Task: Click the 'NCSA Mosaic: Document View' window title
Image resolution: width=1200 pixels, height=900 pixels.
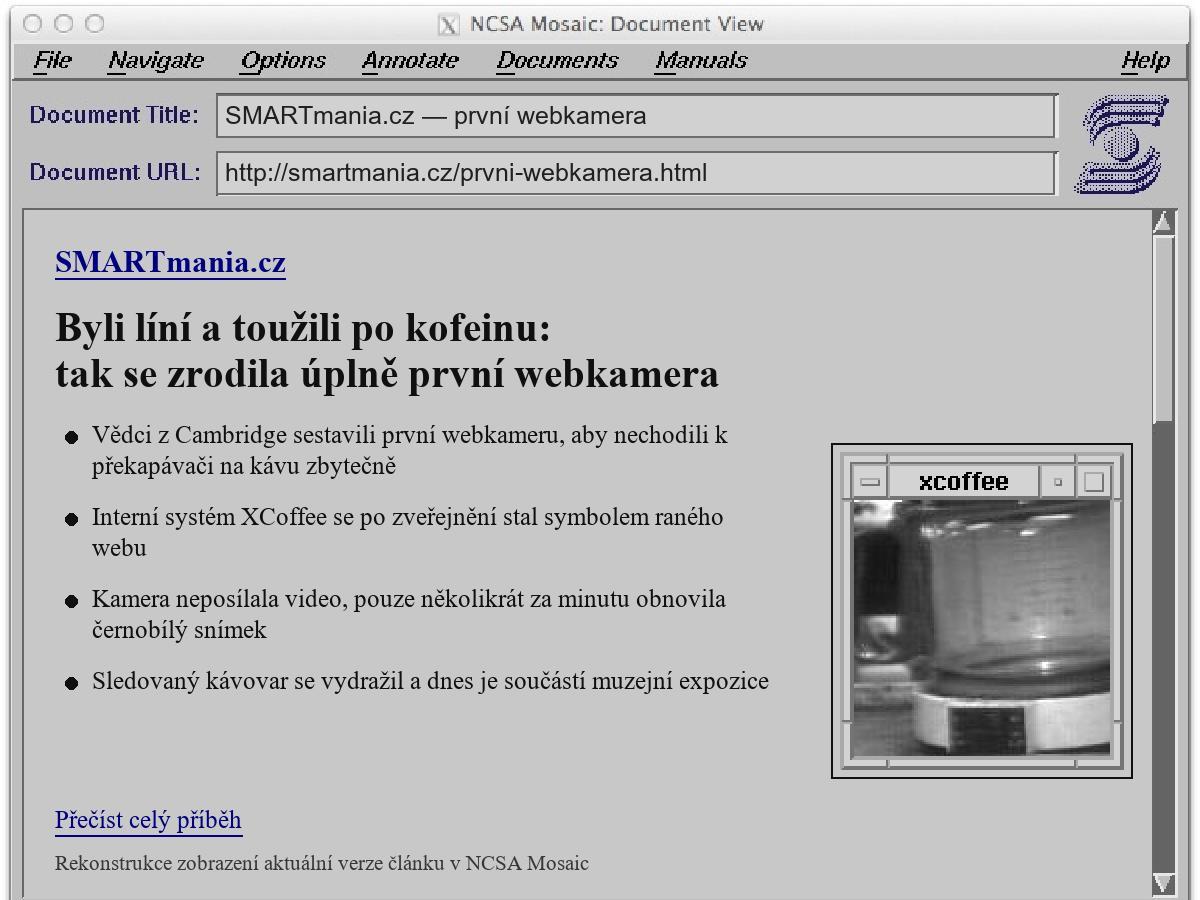Action: tap(617, 25)
